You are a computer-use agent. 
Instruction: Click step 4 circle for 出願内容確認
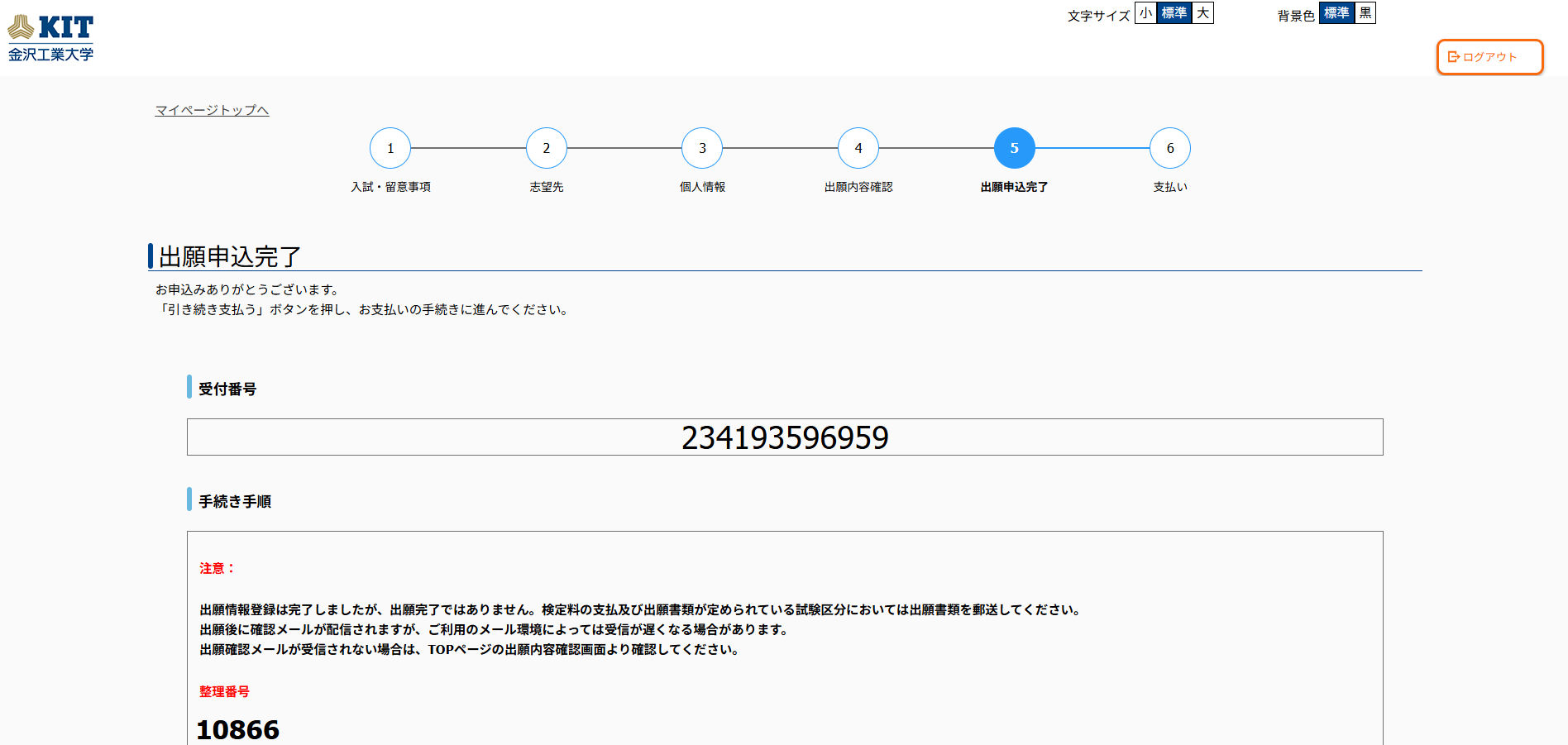tap(858, 148)
